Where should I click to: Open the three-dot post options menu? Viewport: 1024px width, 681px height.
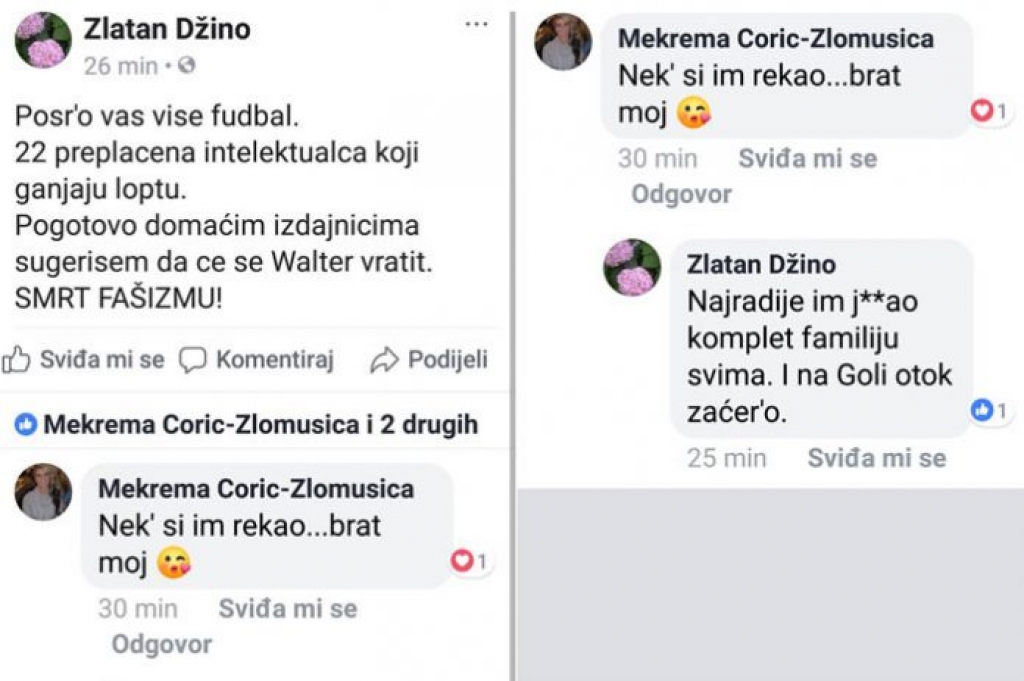click(x=476, y=25)
